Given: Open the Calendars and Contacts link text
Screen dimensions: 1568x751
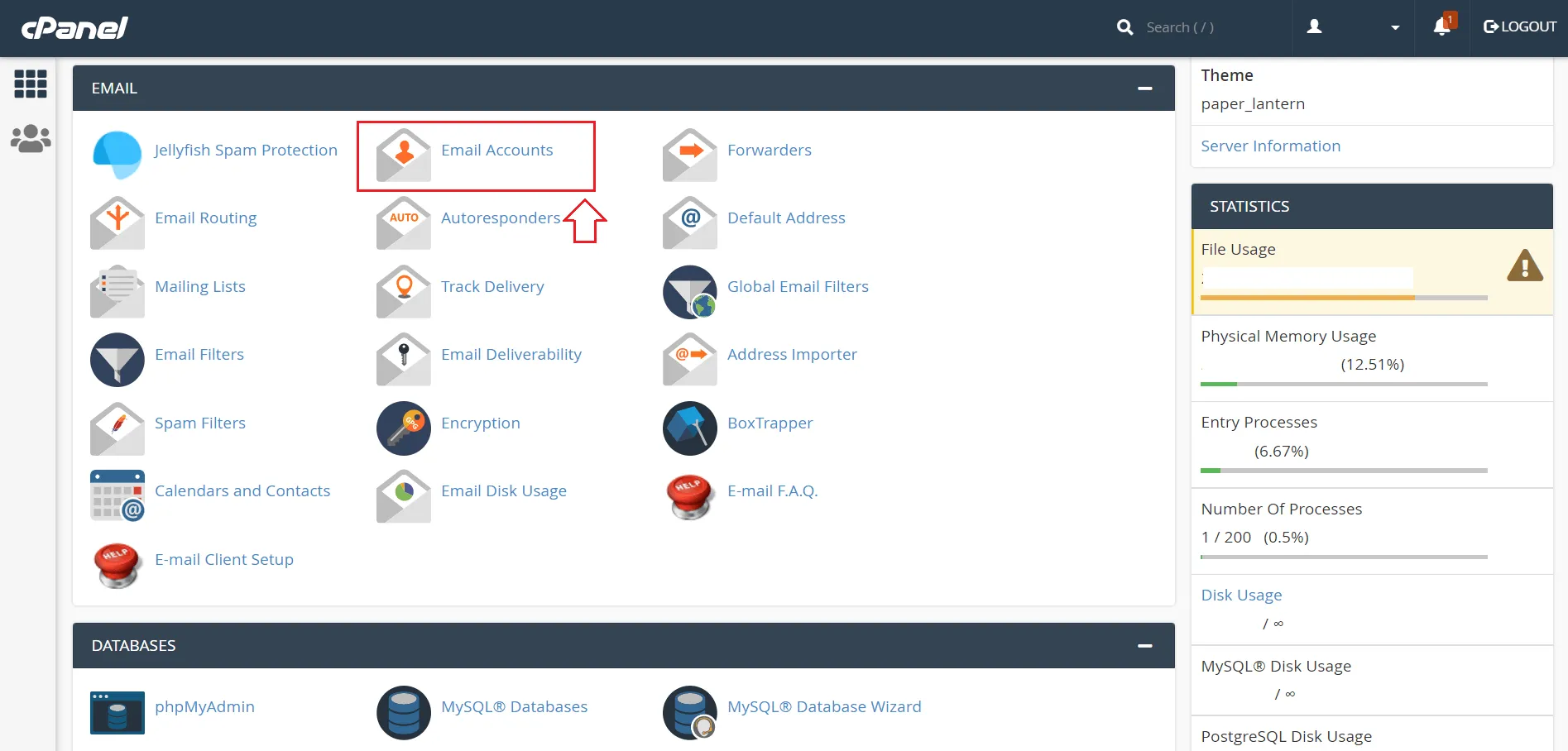Looking at the screenshot, I should [x=242, y=491].
